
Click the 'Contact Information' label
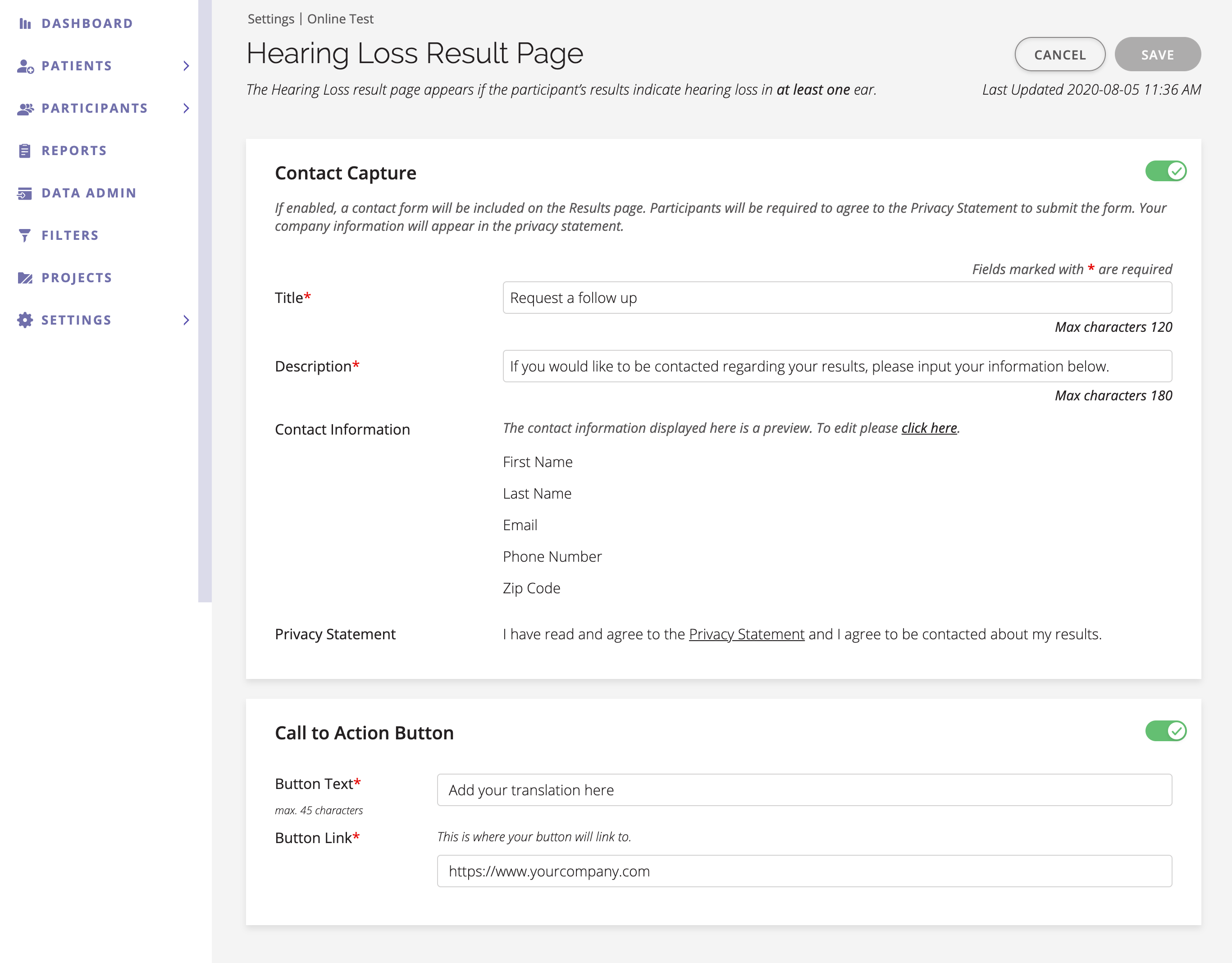click(342, 430)
